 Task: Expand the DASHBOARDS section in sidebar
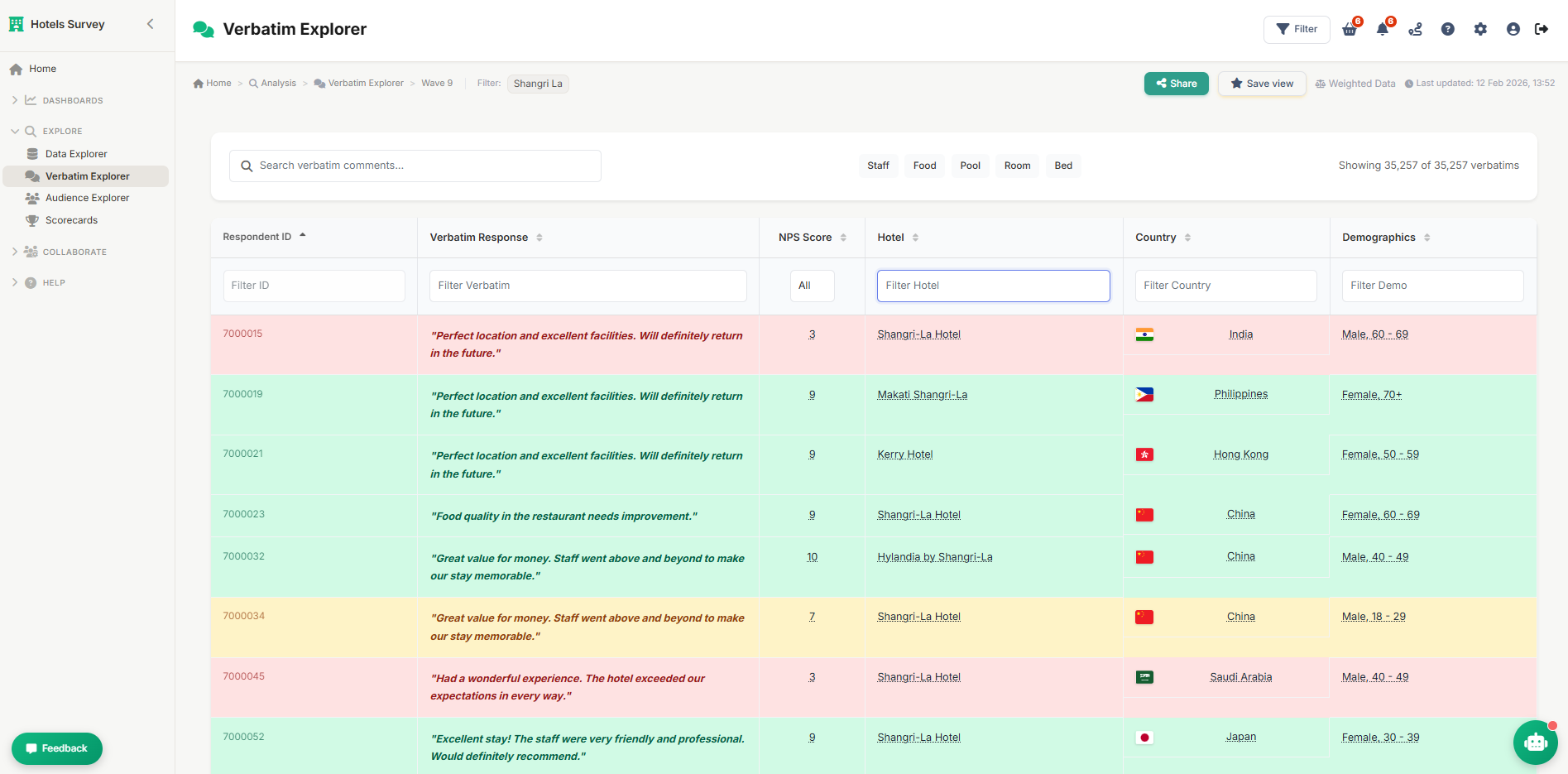pyautogui.click(x=70, y=100)
